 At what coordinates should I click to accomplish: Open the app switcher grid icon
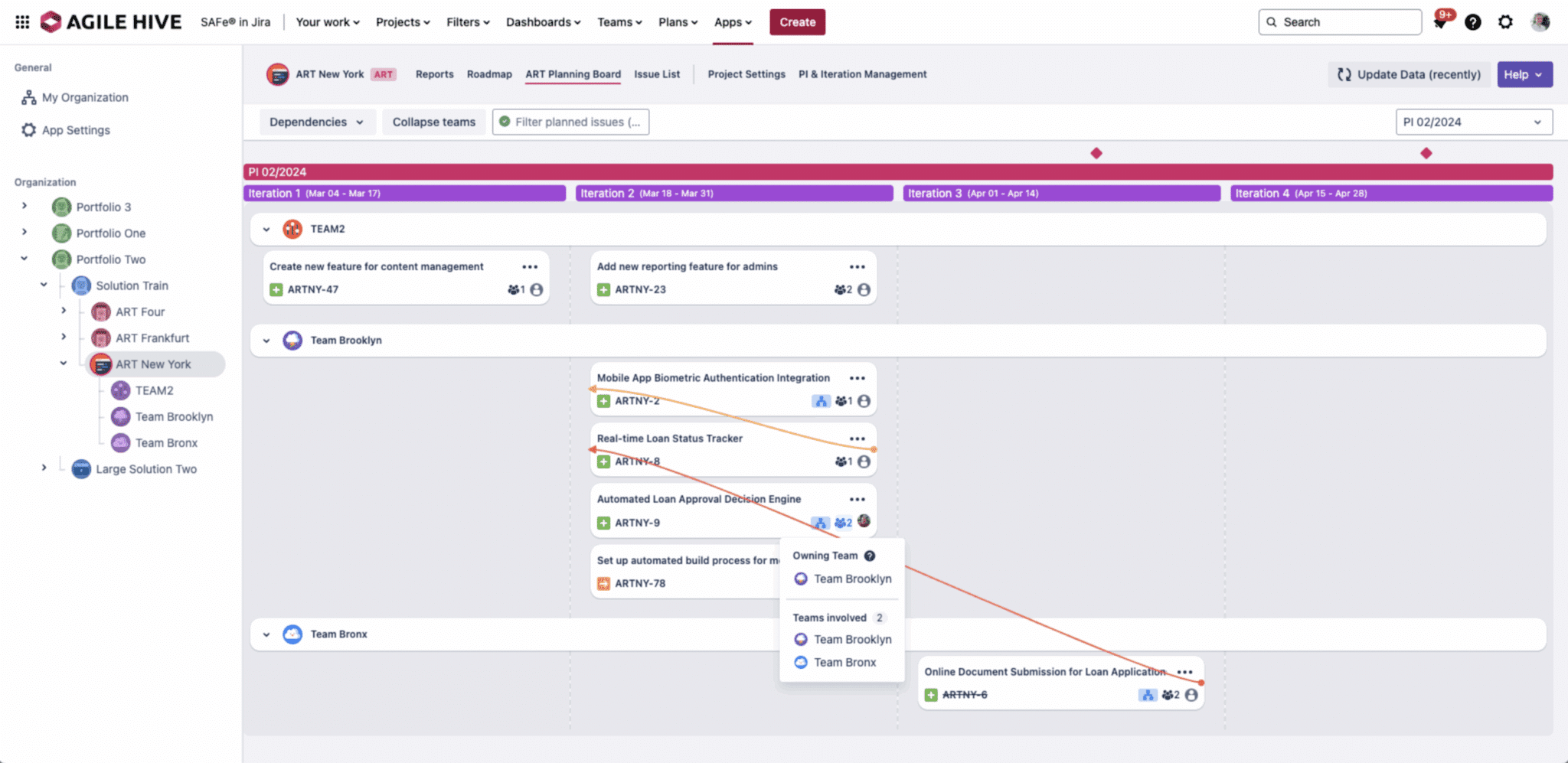22,22
